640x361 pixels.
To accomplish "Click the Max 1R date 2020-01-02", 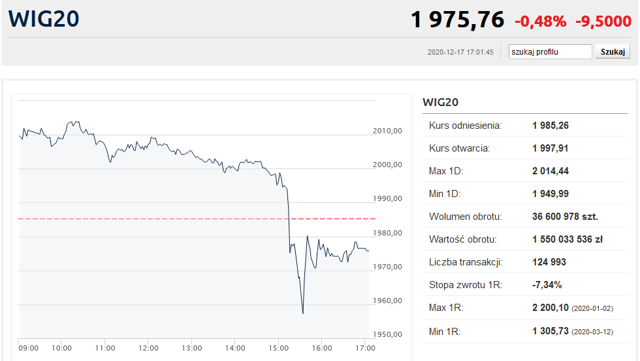I will [592, 308].
